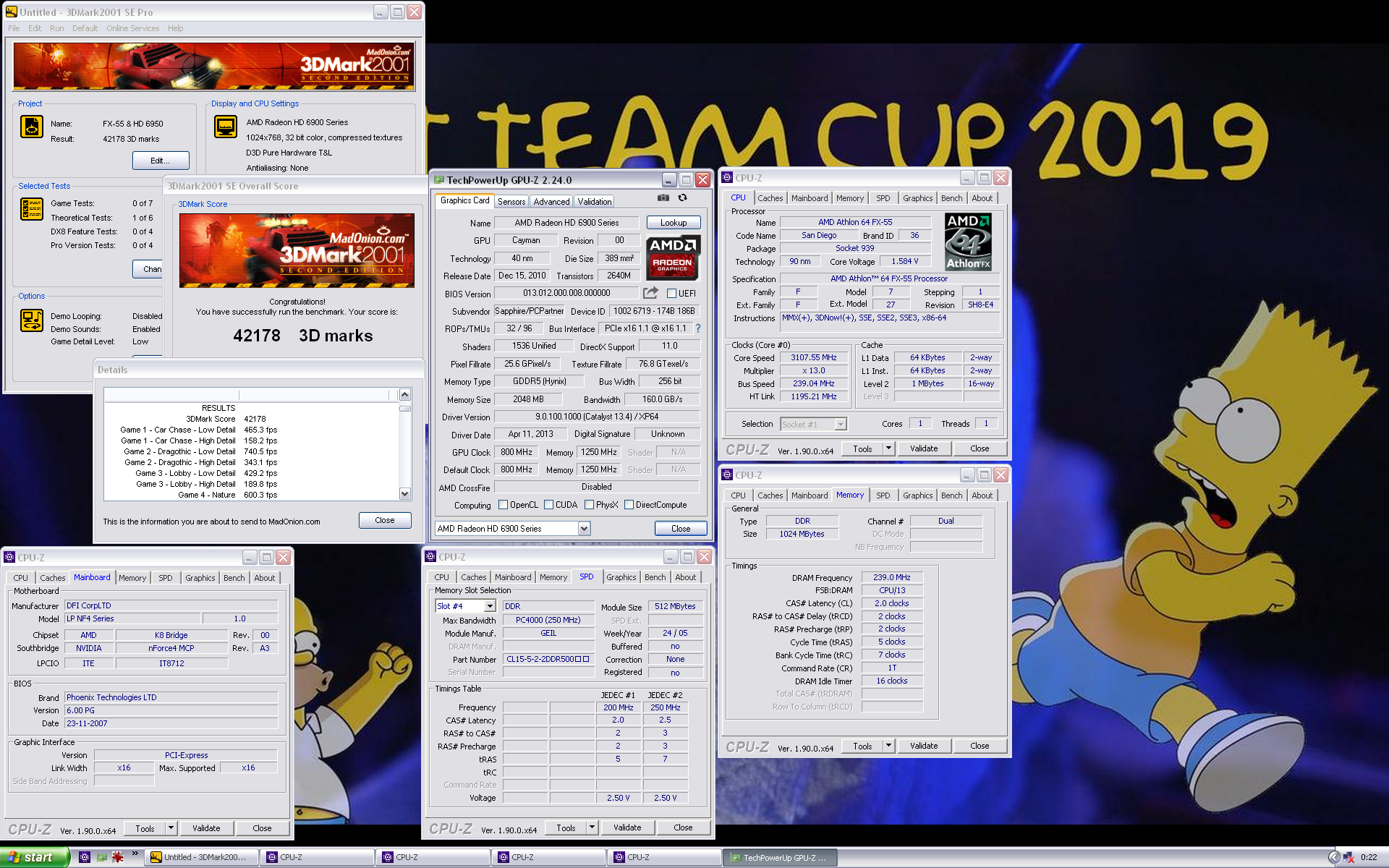Click the system clock showing 0:22

[1369, 857]
